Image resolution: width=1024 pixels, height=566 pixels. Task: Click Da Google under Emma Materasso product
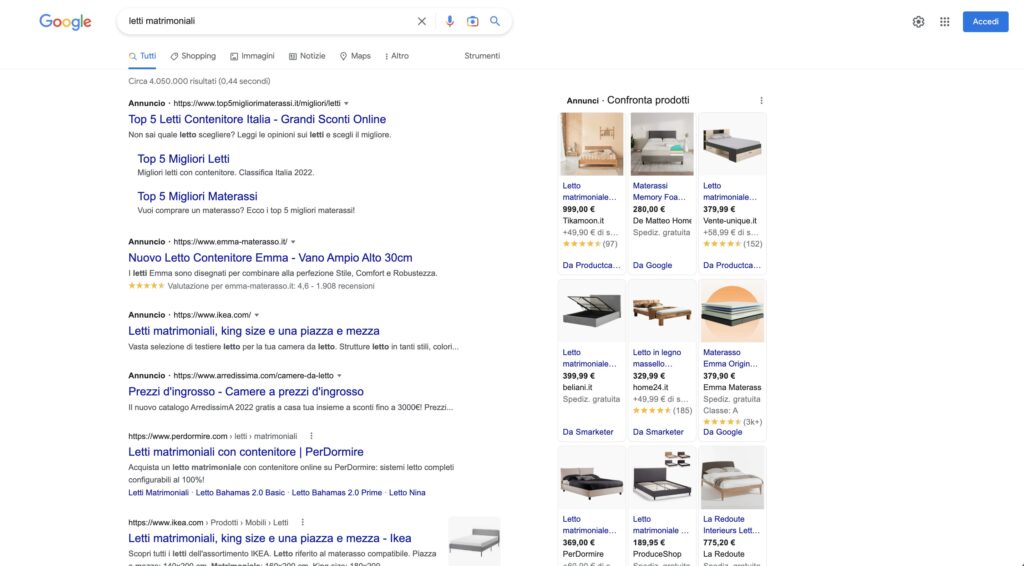coord(722,432)
